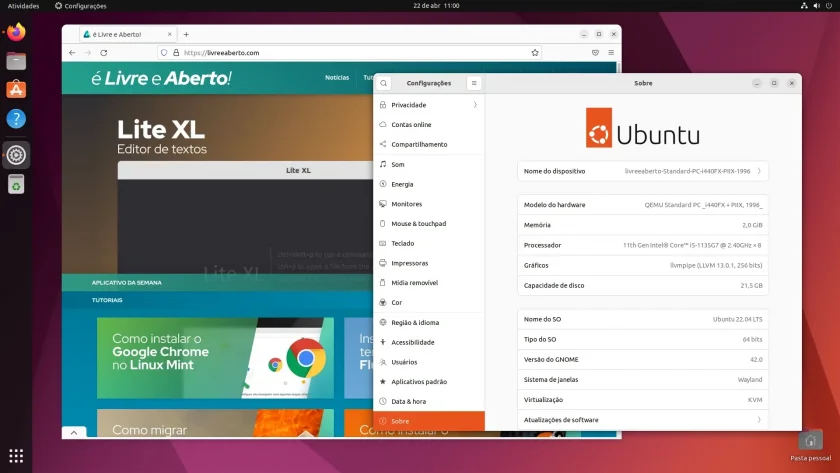This screenshot has height=473, width=840.
Task: Open Som settings panel
Action: (429, 164)
